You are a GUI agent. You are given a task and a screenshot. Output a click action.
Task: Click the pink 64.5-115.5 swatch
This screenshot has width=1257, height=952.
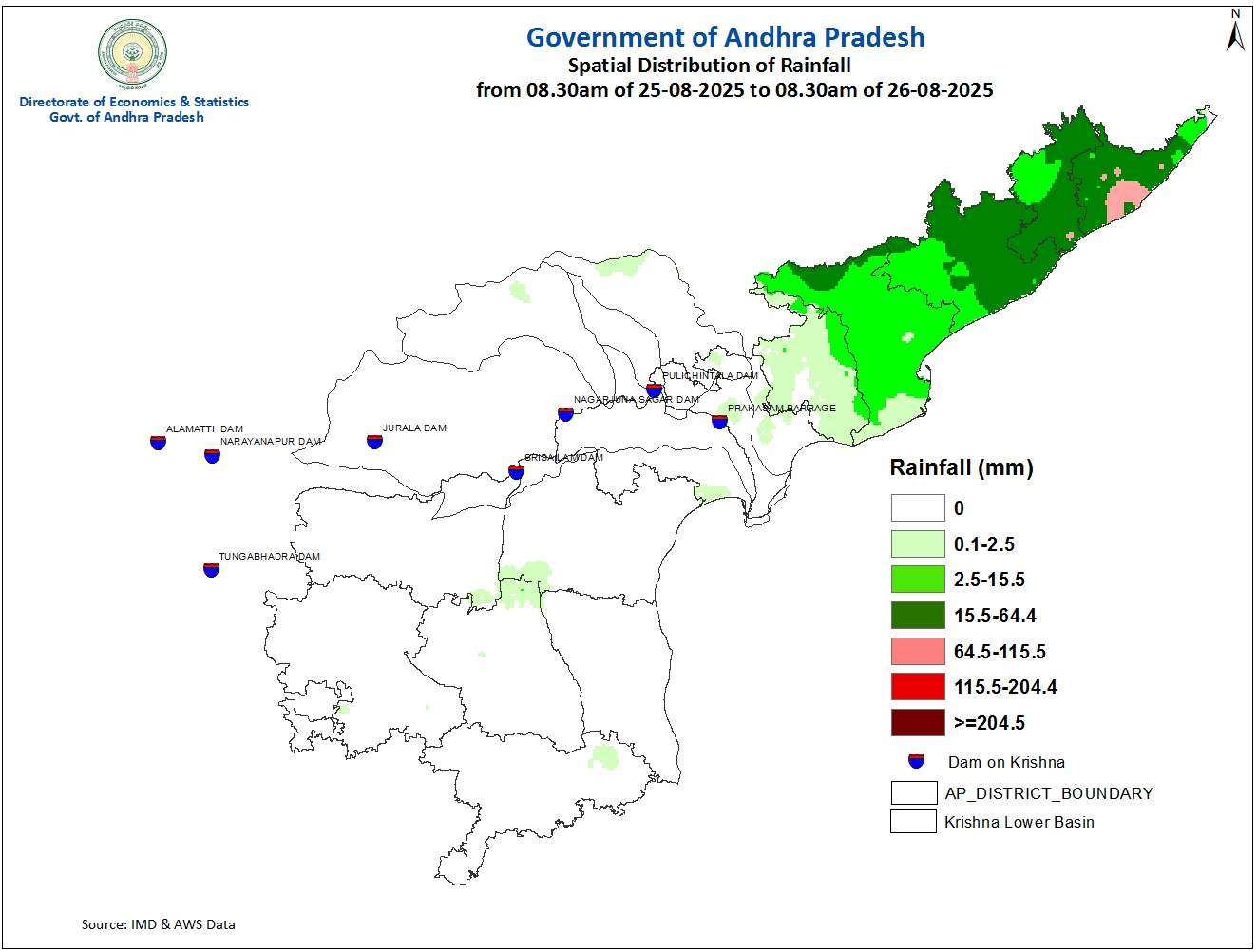click(x=918, y=651)
